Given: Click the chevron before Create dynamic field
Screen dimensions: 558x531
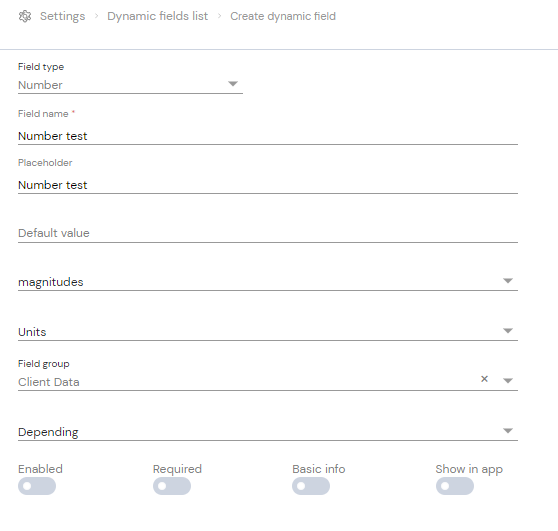Looking at the screenshot, I should click(220, 16).
